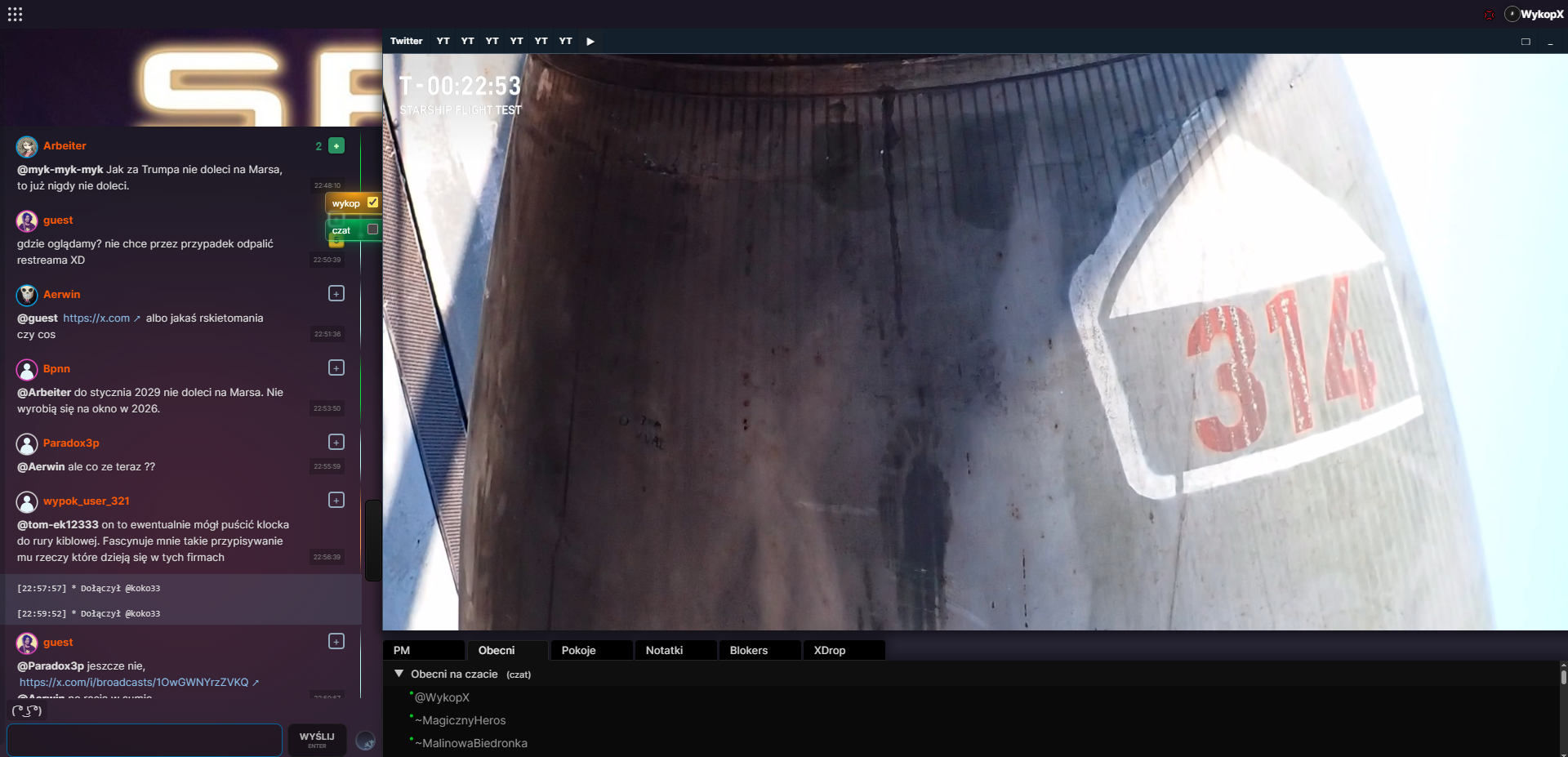
Task: Click the round icon beside the send button
Action: point(366,741)
